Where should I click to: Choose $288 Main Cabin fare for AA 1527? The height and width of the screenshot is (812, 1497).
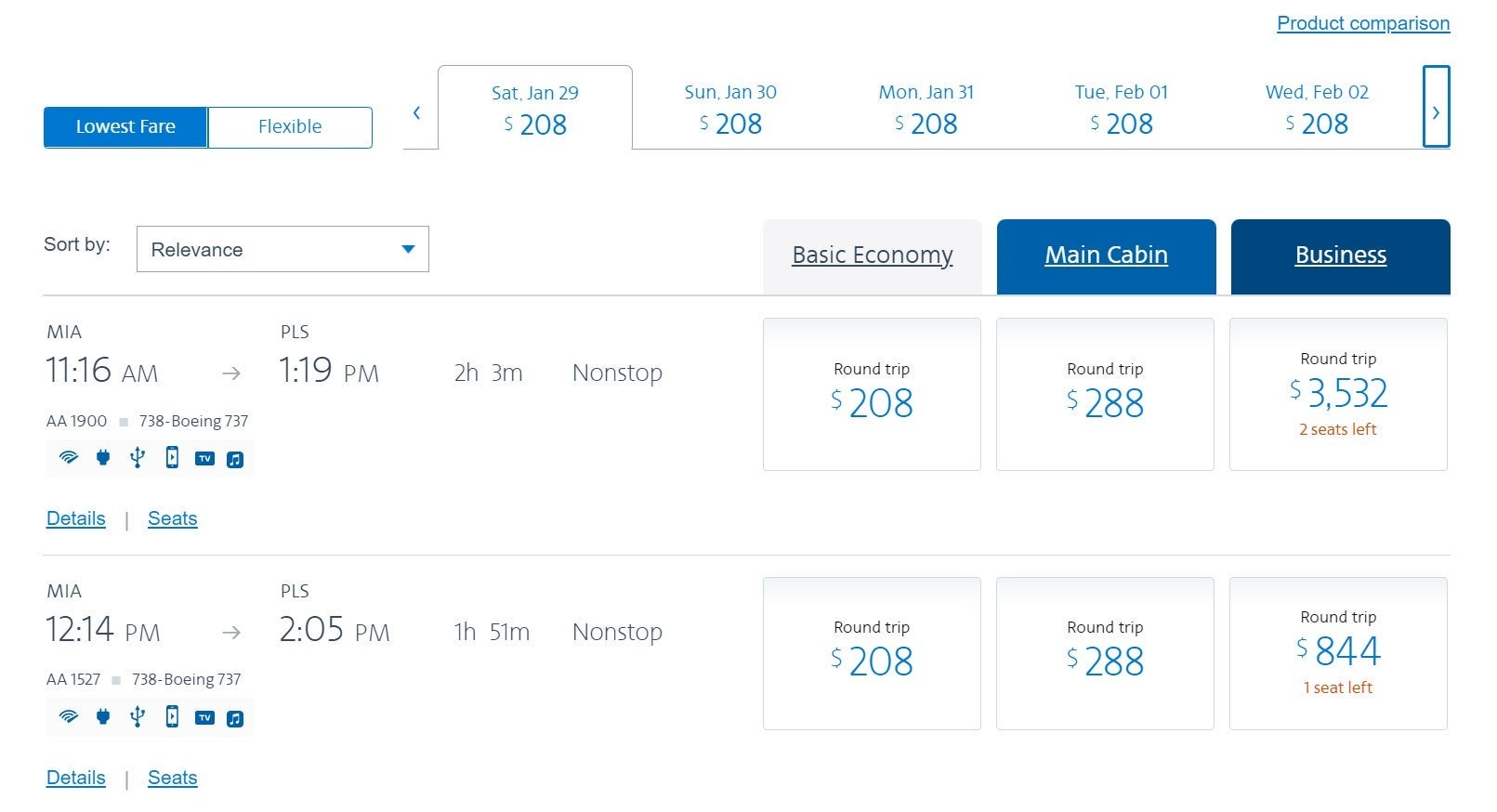point(1105,653)
